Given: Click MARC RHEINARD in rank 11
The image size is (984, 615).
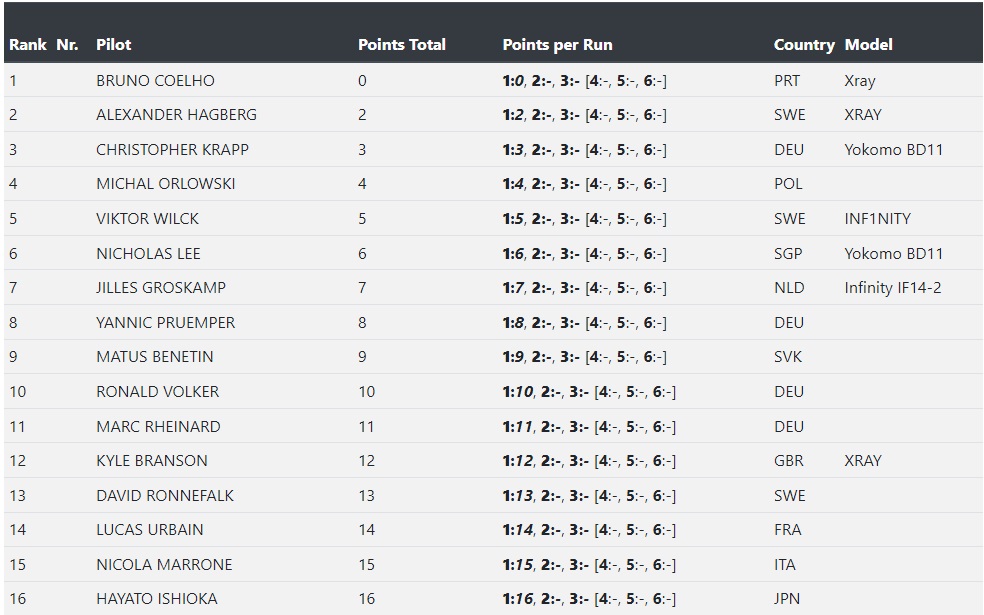Looking at the screenshot, I should click(x=158, y=427).
